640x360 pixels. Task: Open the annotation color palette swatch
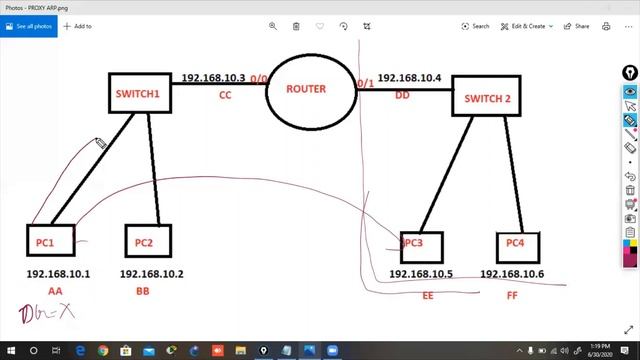click(x=630, y=253)
